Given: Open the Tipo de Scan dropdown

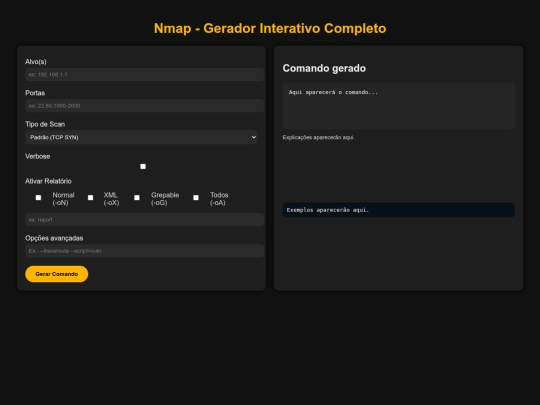Looking at the screenshot, I should click(141, 137).
